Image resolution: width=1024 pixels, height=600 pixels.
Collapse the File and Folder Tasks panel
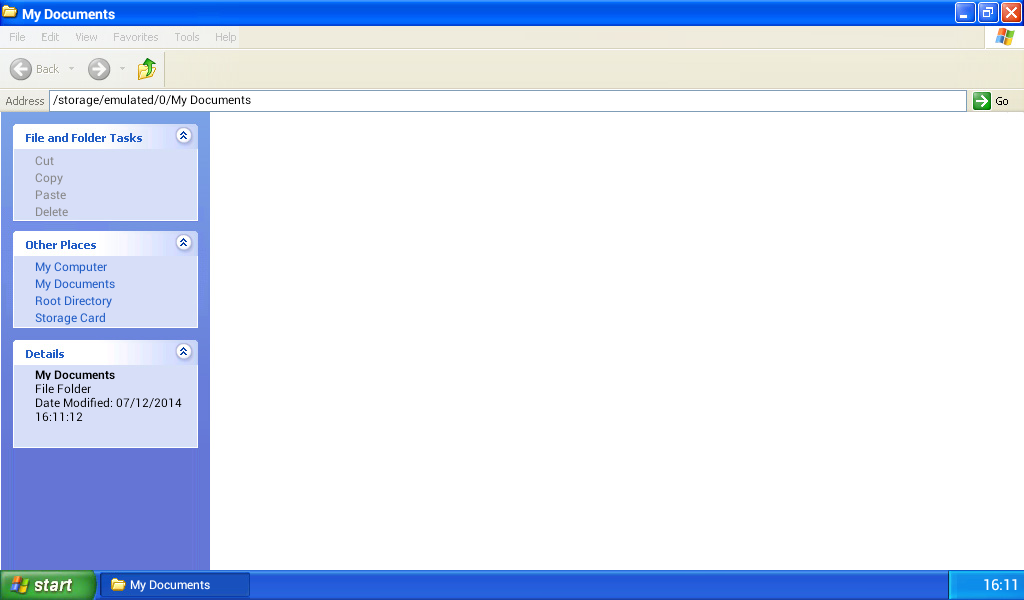click(x=183, y=135)
